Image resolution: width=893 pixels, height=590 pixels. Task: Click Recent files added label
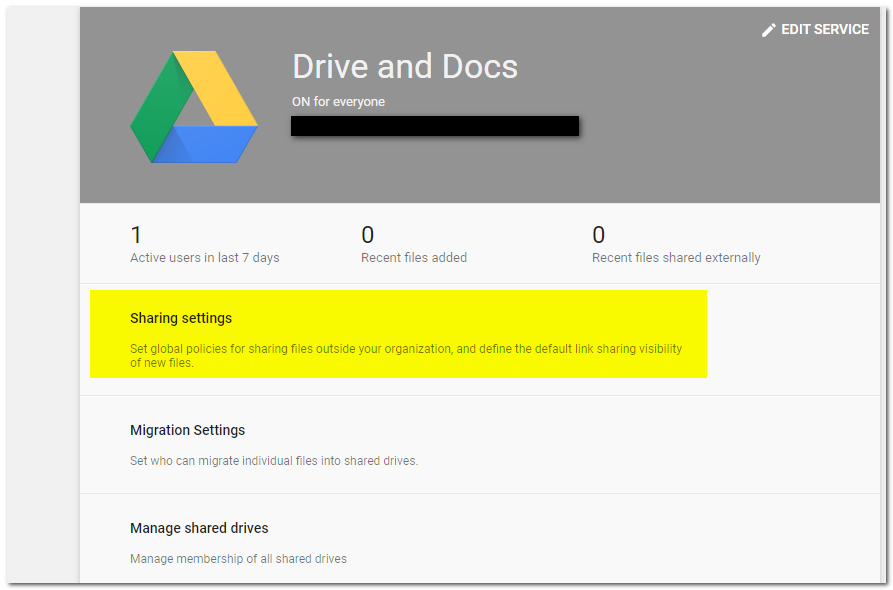(414, 258)
